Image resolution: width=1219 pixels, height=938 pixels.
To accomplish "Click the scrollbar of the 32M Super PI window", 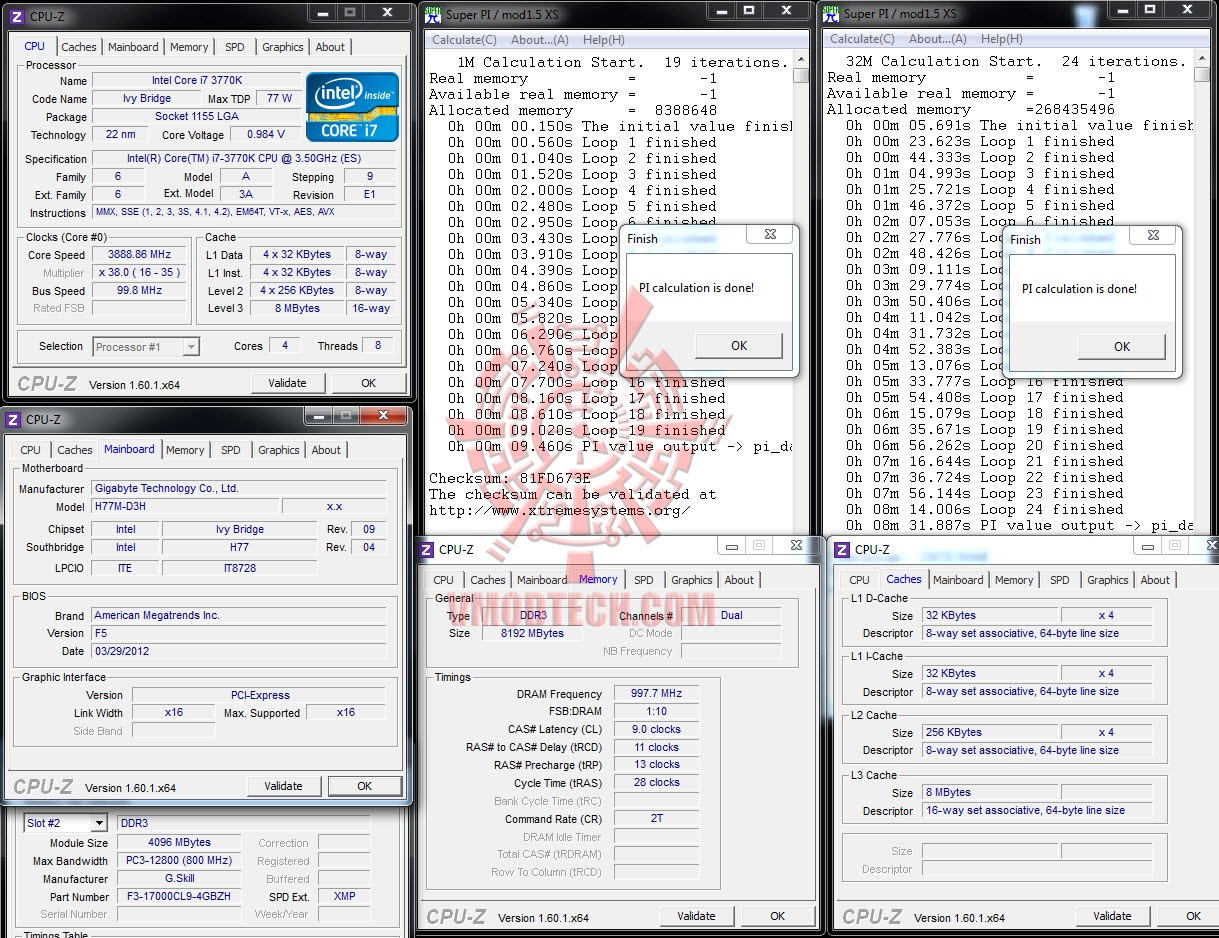I will [x=1203, y=290].
